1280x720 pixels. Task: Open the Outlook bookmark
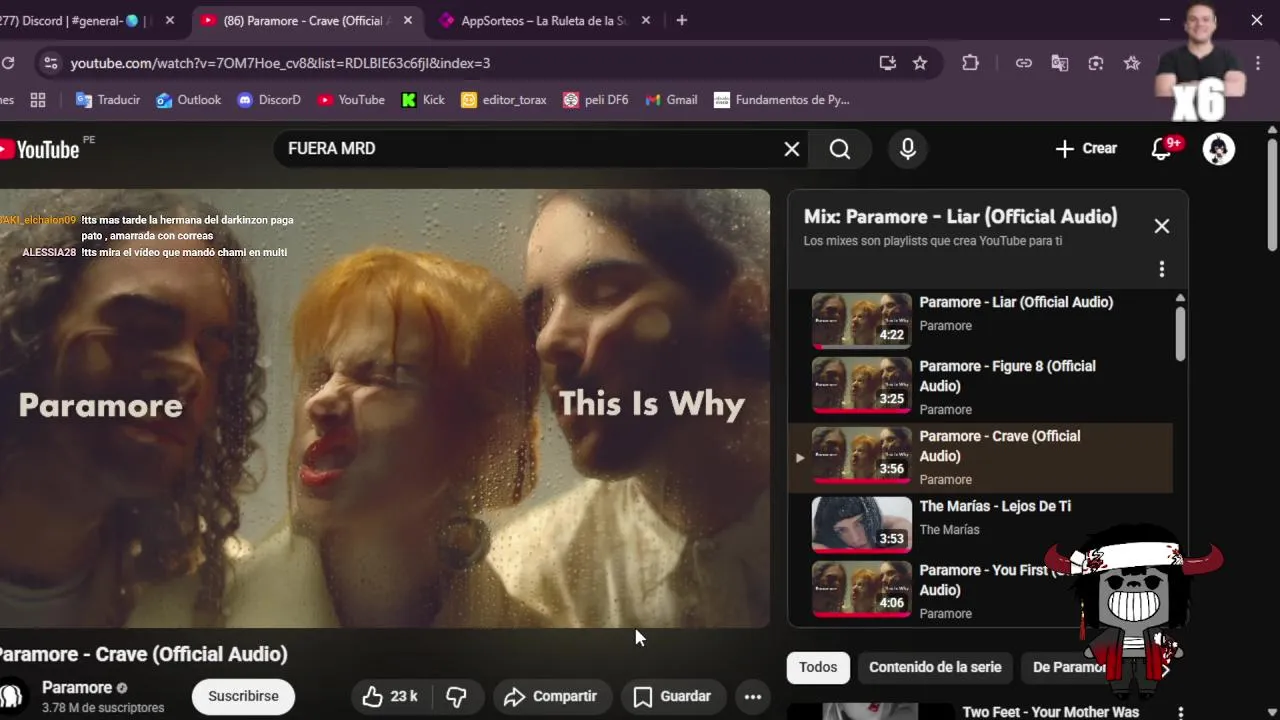click(x=189, y=100)
